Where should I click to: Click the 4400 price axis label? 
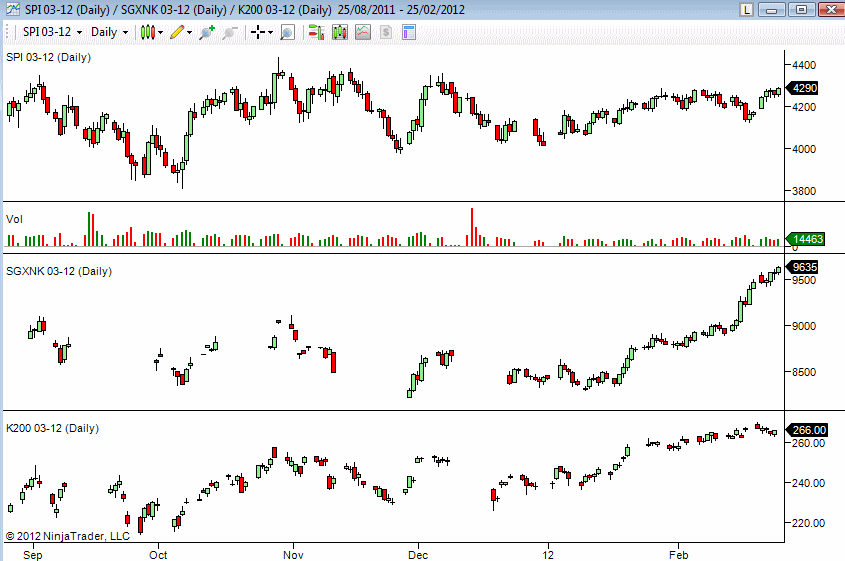[804, 65]
